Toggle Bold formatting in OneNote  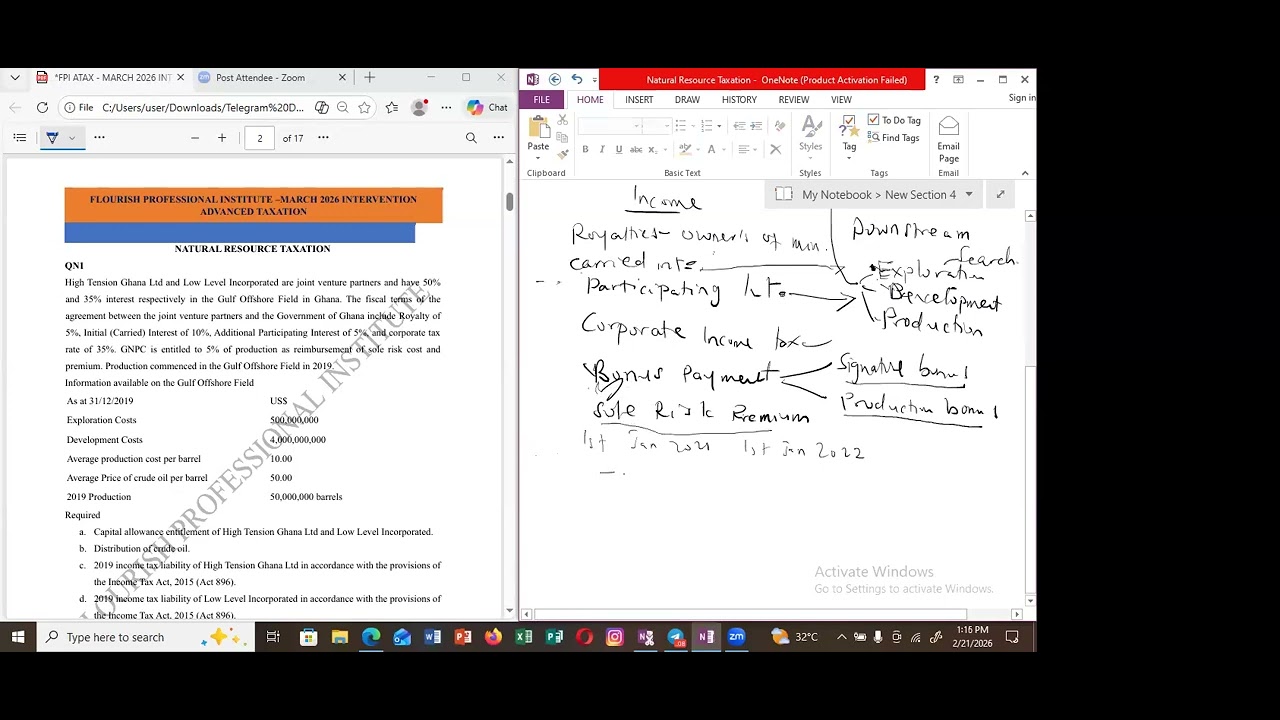pos(586,150)
